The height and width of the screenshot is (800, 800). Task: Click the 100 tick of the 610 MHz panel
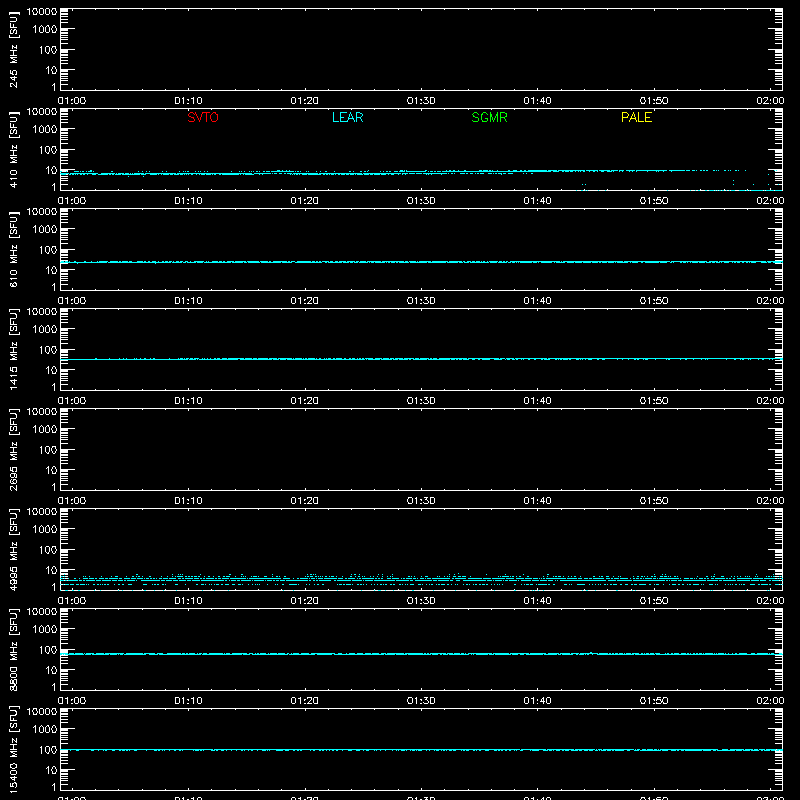point(48,250)
